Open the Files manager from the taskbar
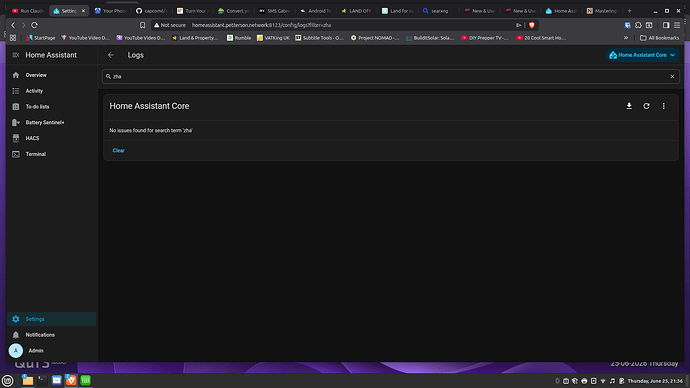This screenshot has width=690, height=388. [27, 381]
